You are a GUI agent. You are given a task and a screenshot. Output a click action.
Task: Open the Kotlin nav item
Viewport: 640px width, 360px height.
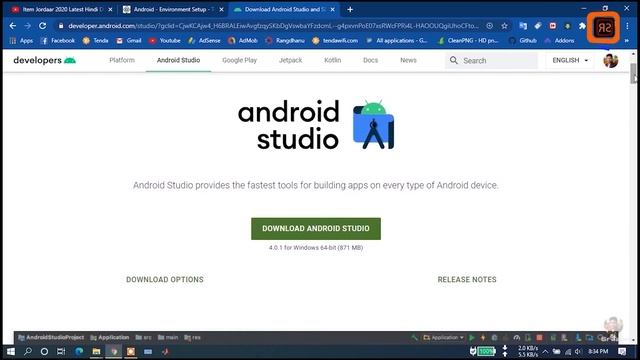point(333,60)
